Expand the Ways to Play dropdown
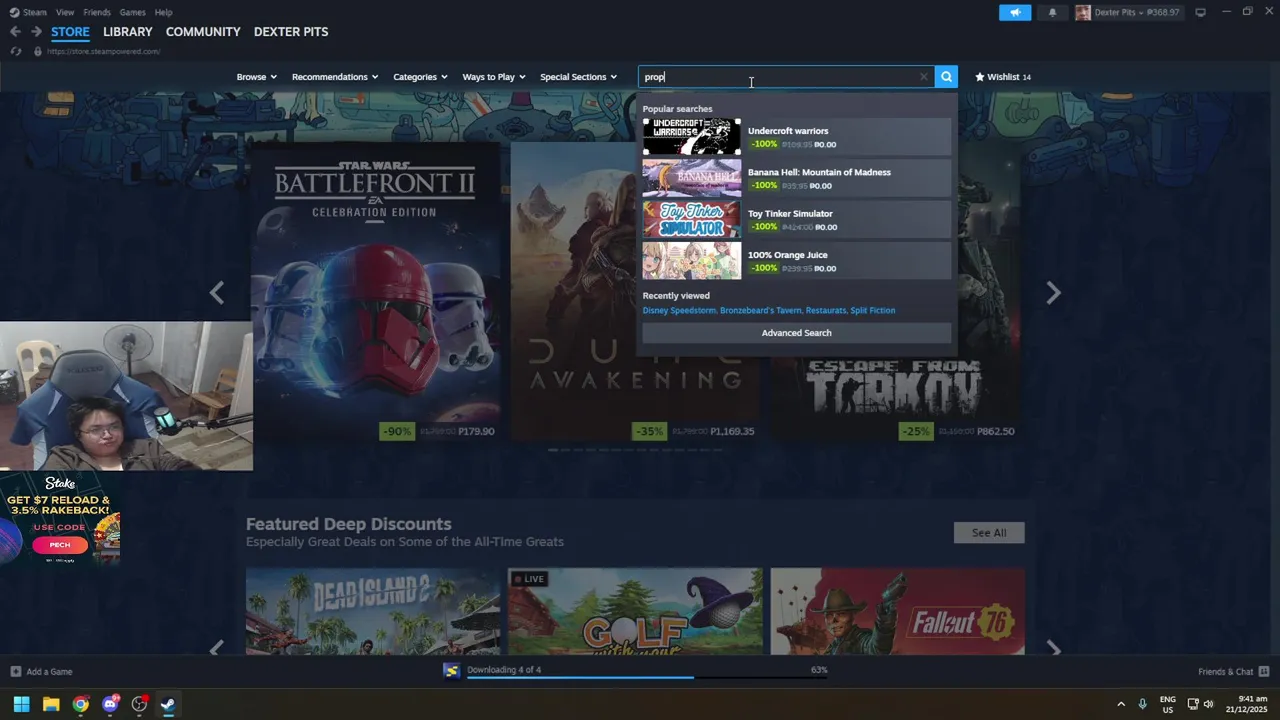Viewport: 1280px width, 720px height. click(x=494, y=77)
